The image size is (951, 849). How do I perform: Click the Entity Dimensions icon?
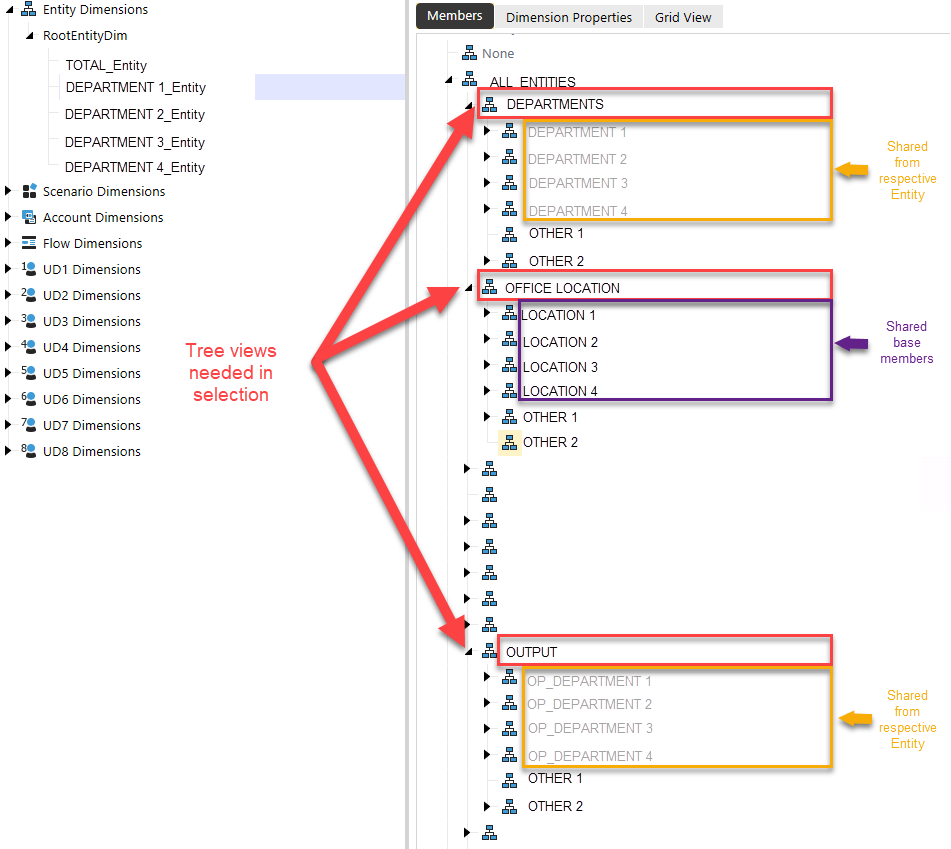[x=26, y=9]
